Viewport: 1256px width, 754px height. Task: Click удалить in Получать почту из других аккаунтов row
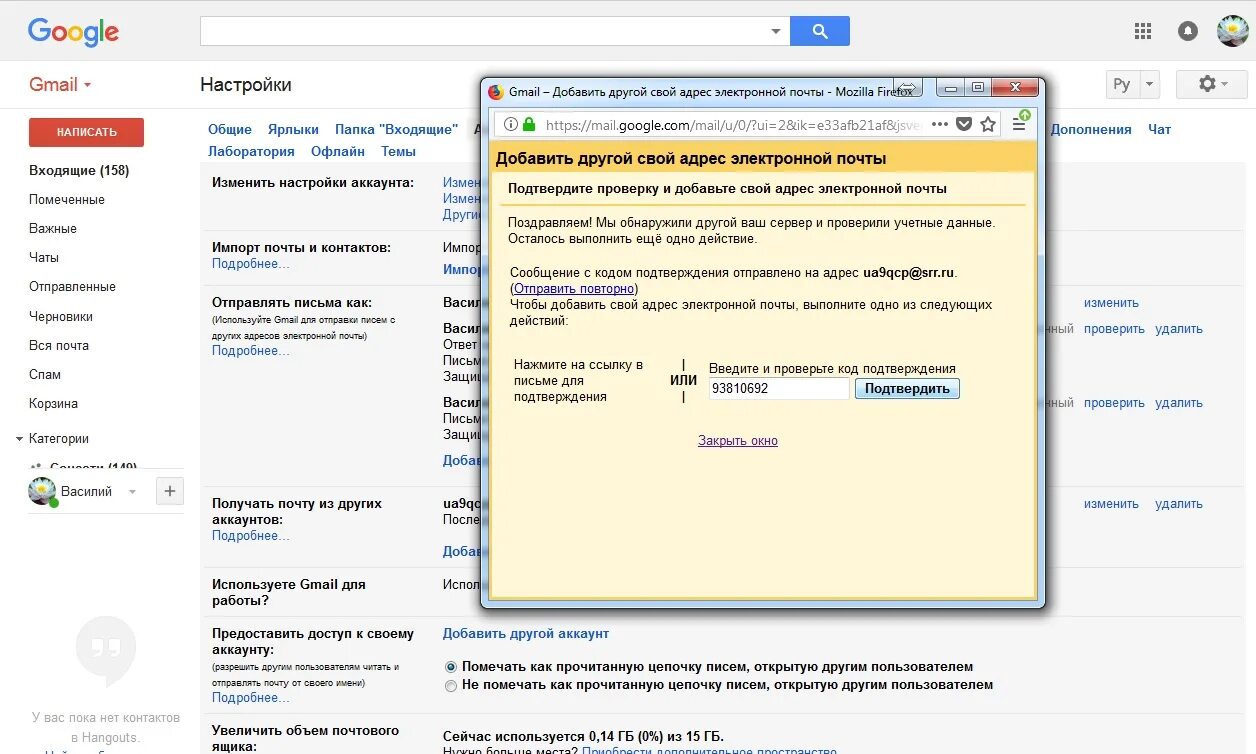1179,504
